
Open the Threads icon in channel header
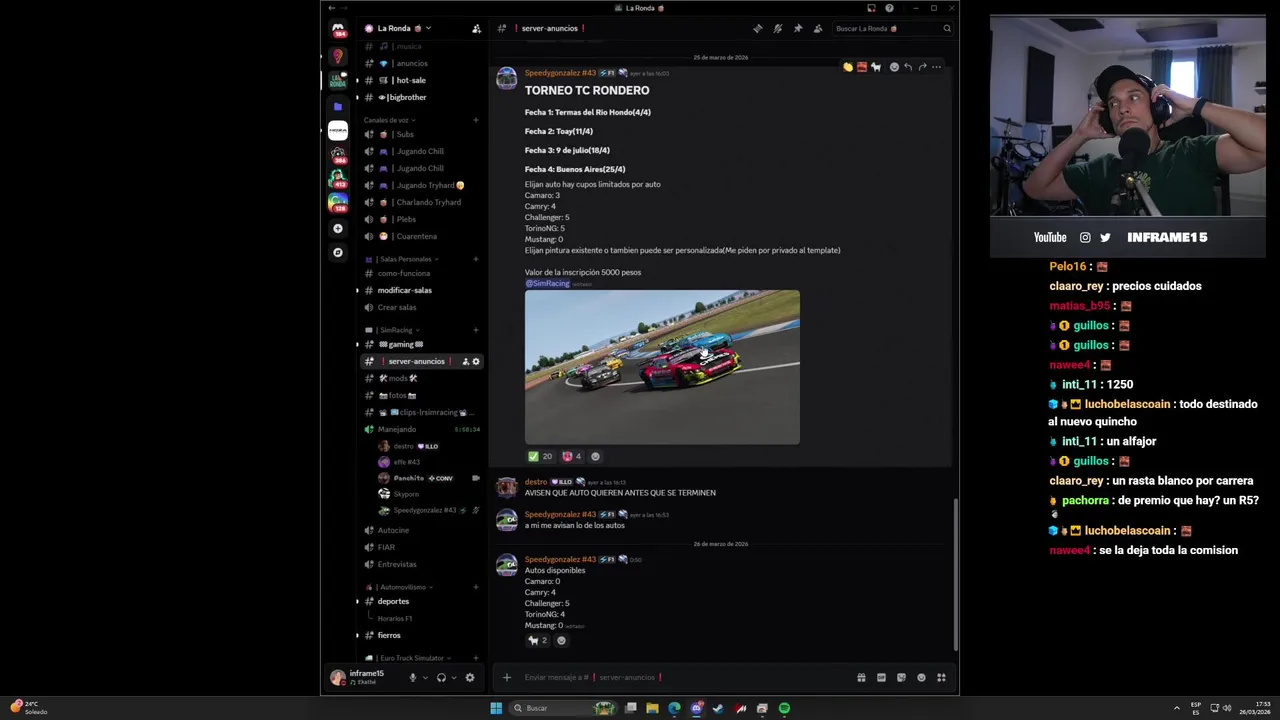pyautogui.click(x=757, y=28)
